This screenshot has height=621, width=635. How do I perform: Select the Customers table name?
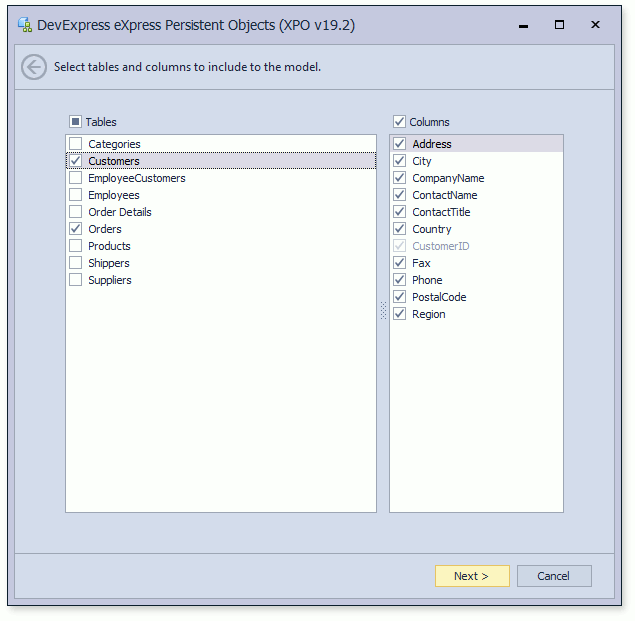(114, 161)
